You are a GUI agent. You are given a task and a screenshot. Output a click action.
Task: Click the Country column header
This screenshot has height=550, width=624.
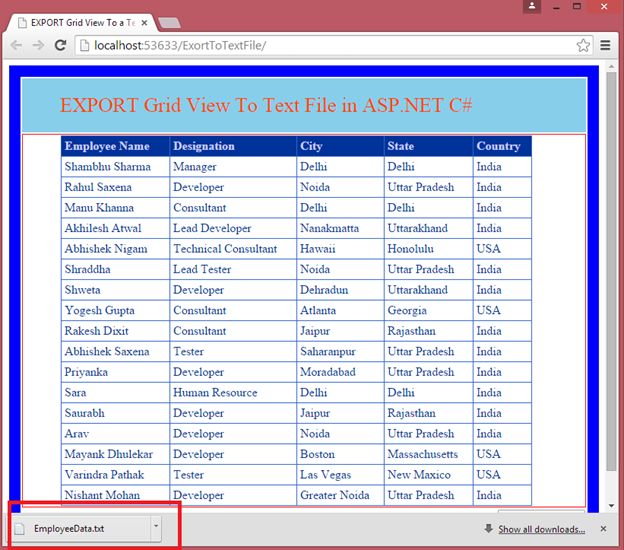(x=502, y=146)
